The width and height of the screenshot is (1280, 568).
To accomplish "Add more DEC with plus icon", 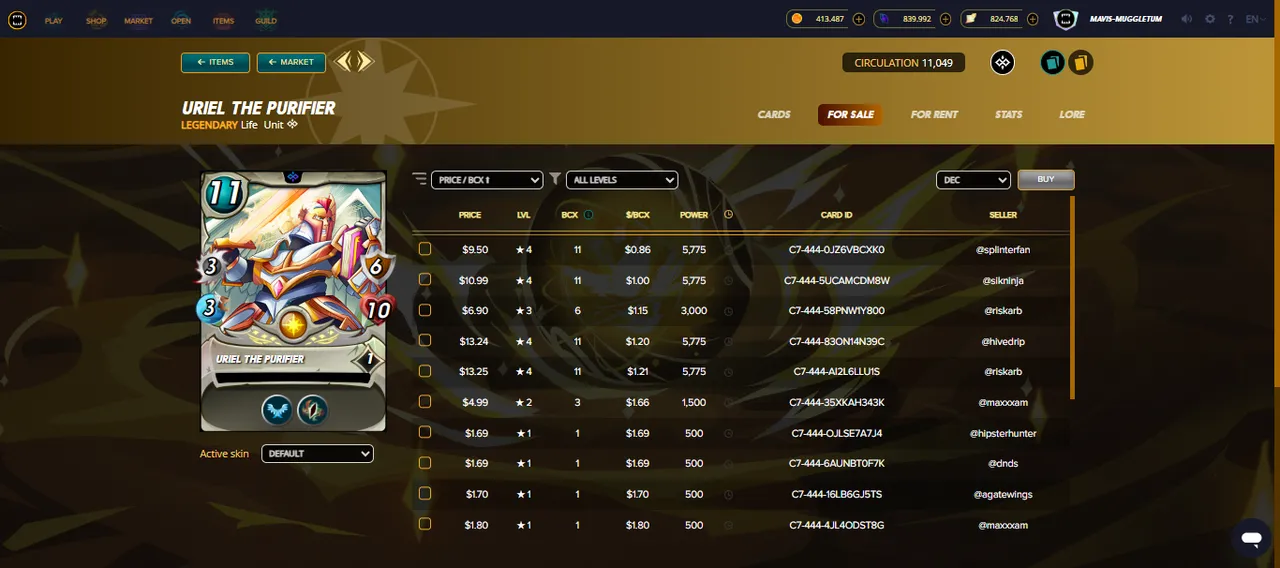I will 859,19.
